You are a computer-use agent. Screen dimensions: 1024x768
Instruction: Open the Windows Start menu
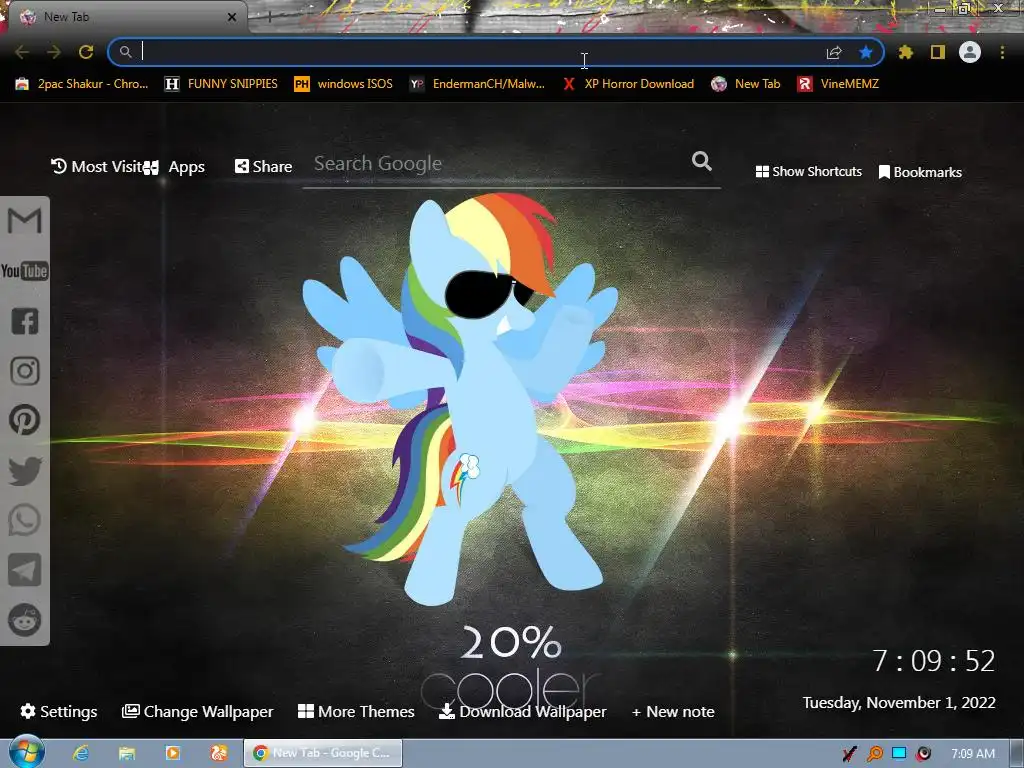tap(26, 753)
